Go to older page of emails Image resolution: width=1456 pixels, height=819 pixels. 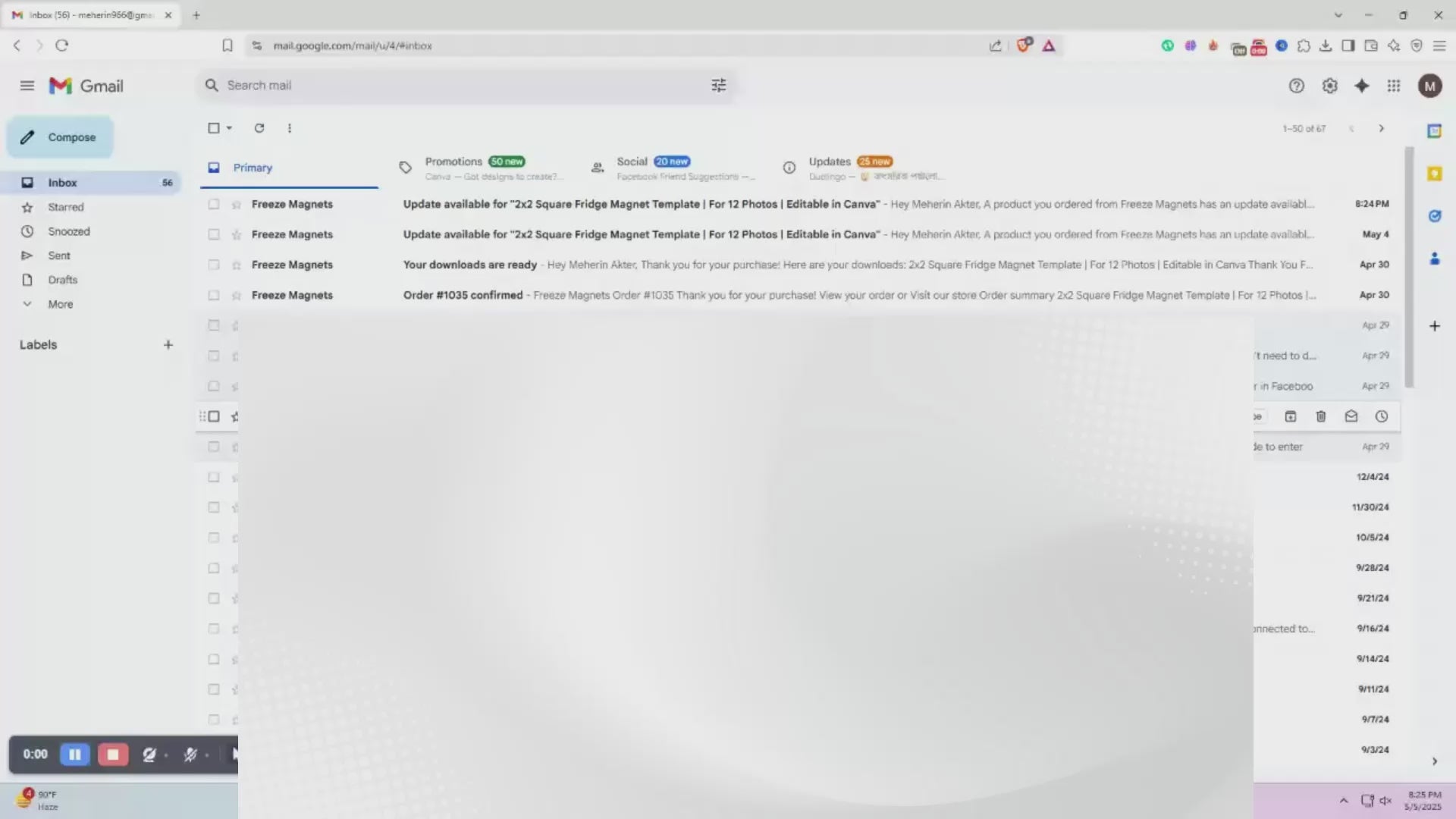[x=1381, y=128]
